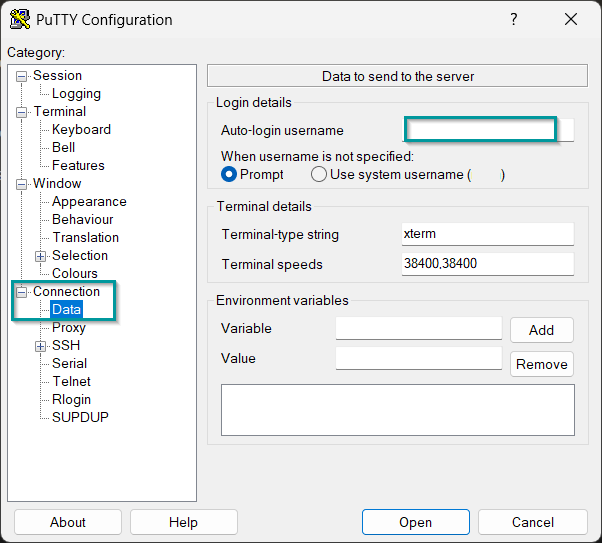Open the Telnet category
Image resolution: width=602 pixels, height=543 pixels.
point(71,381)
